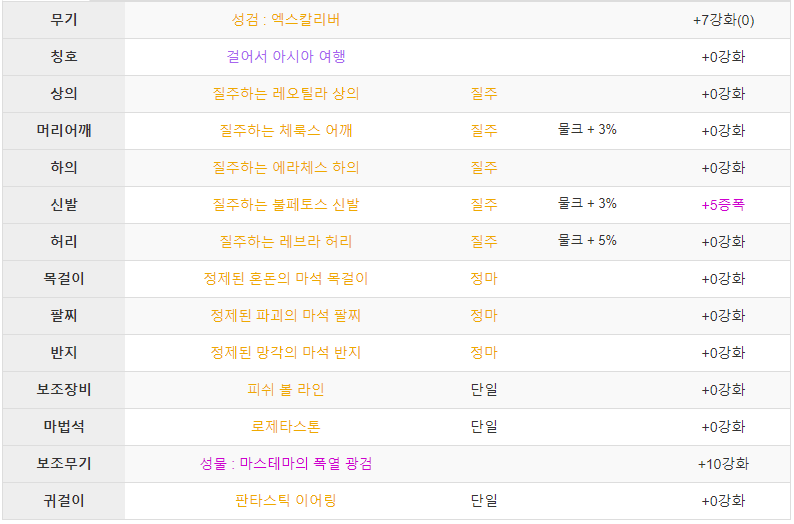Select the +7강화(0) weapon reinforcement value
Image resolution: width=794 pixels, height=524 pixels.
[723, 20]
